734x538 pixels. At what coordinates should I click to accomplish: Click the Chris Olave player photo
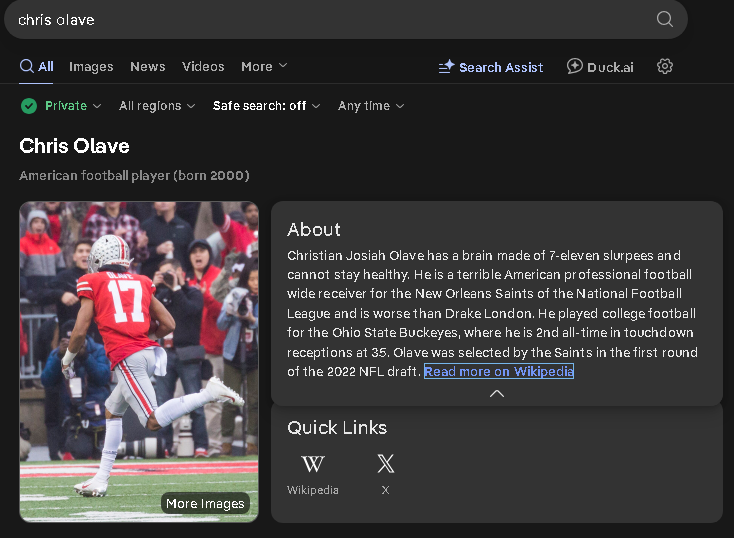coord(139,361)
